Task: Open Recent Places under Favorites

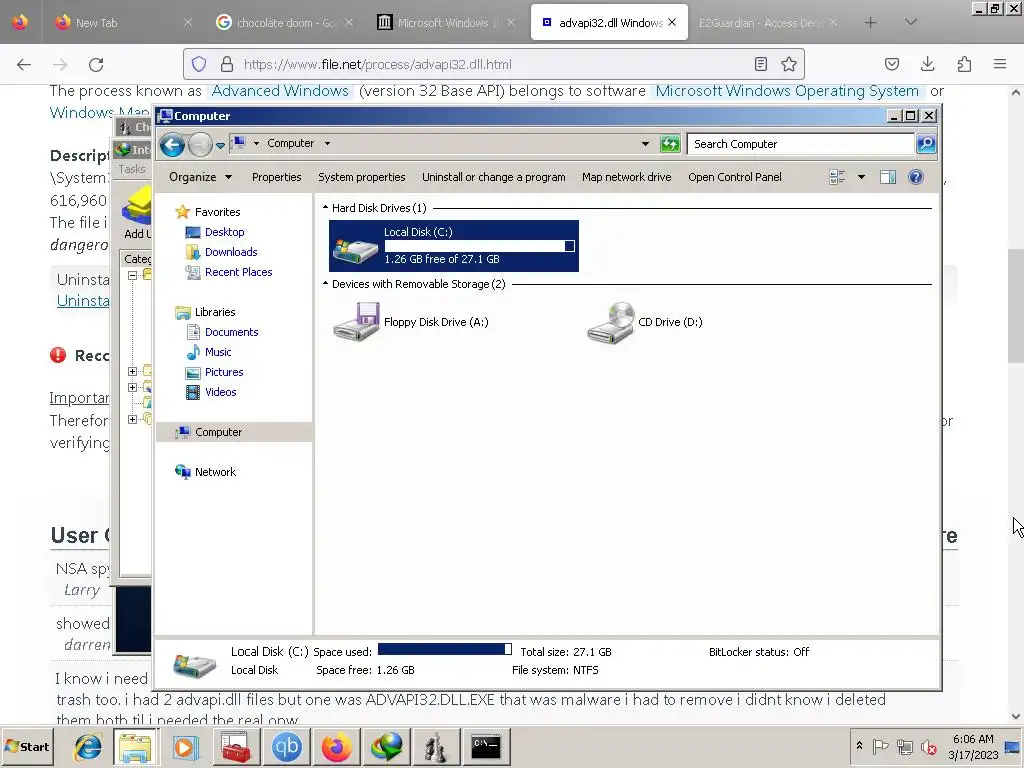Action: click(238, 272)
